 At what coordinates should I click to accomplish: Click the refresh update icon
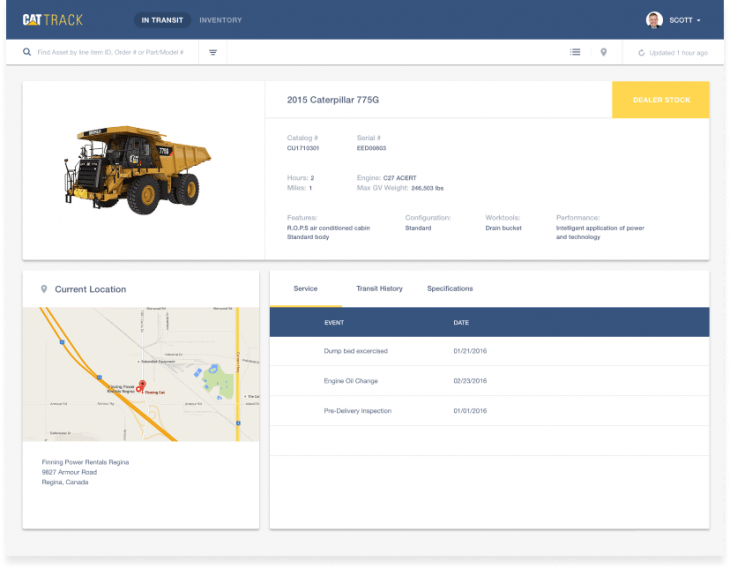pyautogui.click(x=642, y=53)
